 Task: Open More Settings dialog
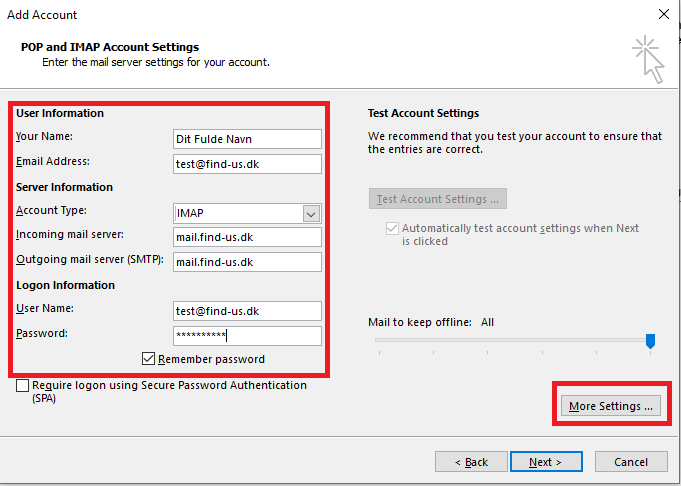point(611,406)
